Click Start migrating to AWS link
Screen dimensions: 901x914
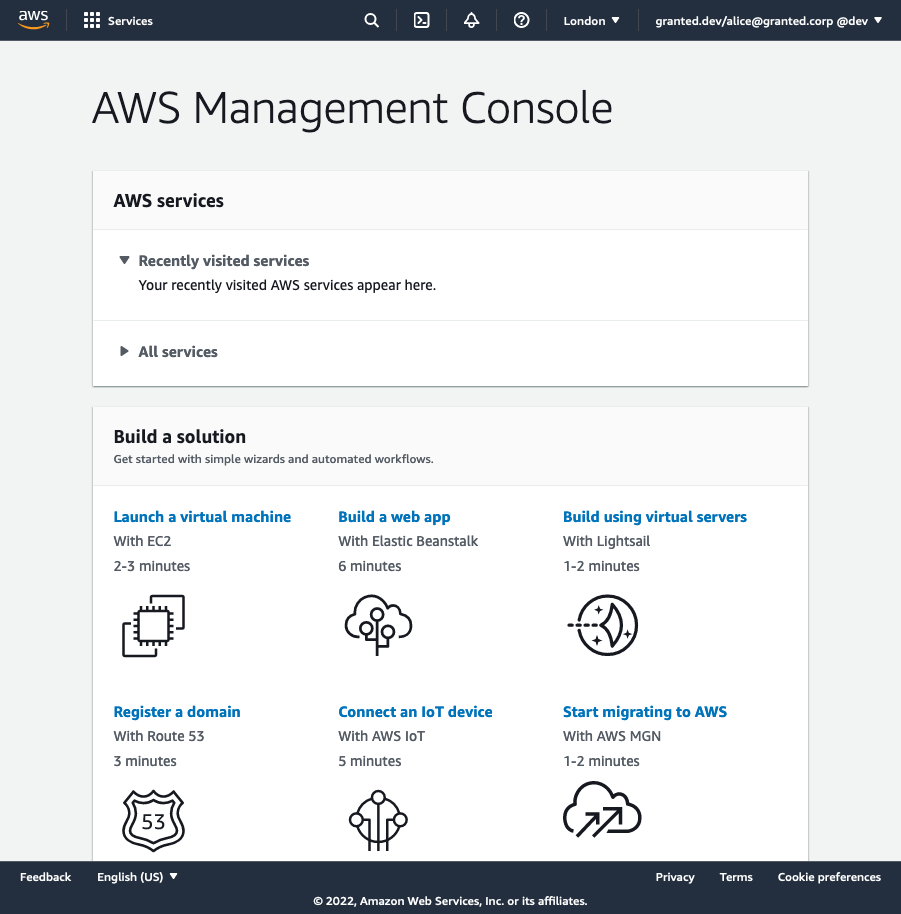tap(645, 712)
